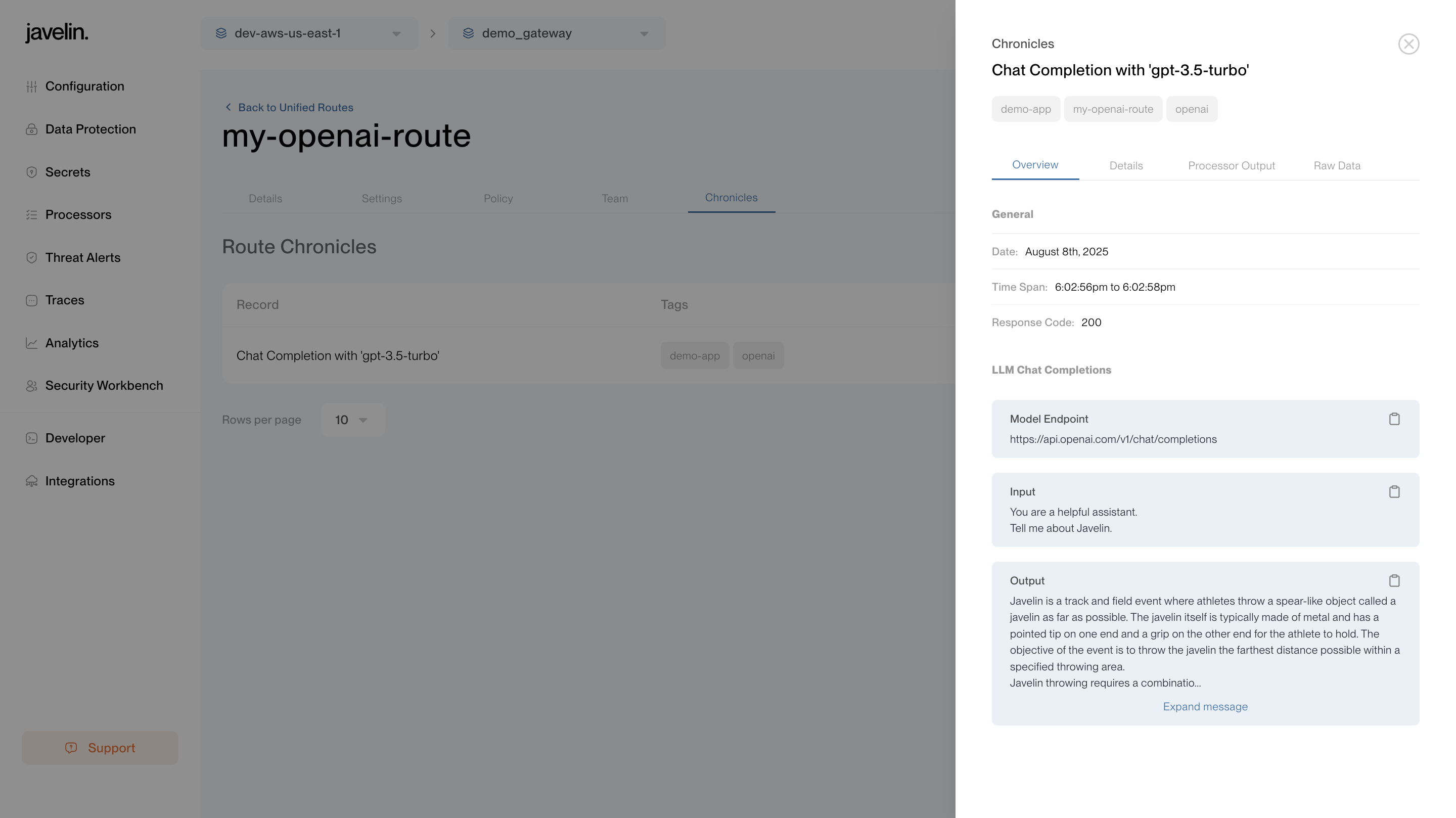Click the my-openai-route tag in panel
The image size is (1456, 818).
[x=1112, y=109]
